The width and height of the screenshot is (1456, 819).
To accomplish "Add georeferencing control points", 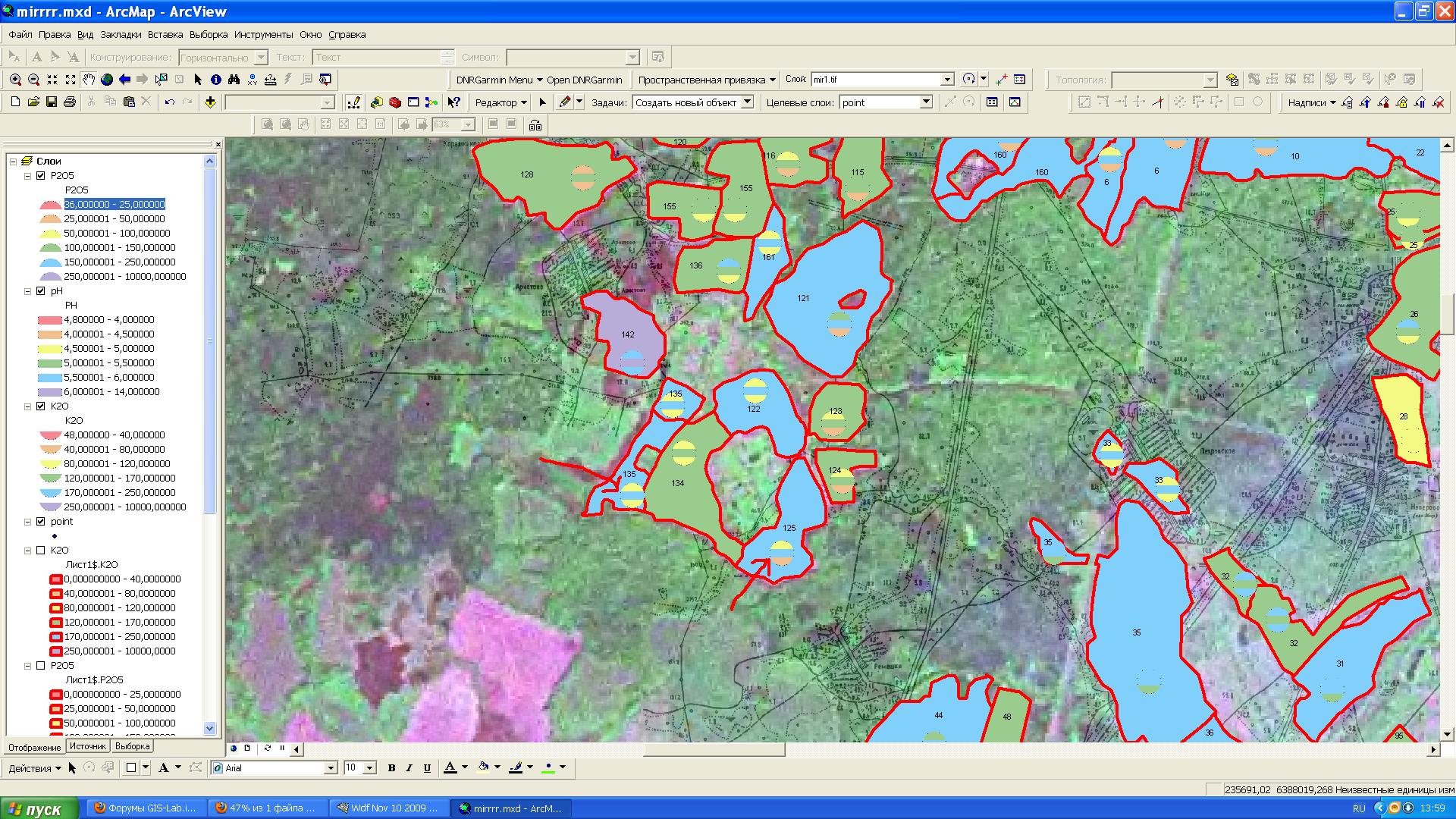I will tap(1002, 80).
